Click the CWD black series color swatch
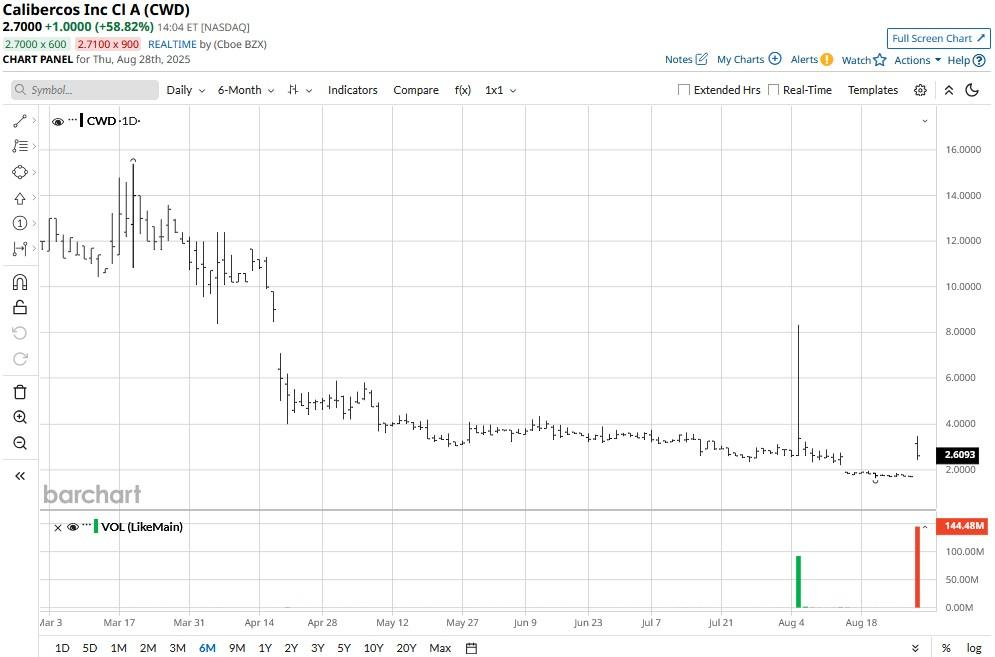Screen dimensions: 995x657 tap(82, 121)
